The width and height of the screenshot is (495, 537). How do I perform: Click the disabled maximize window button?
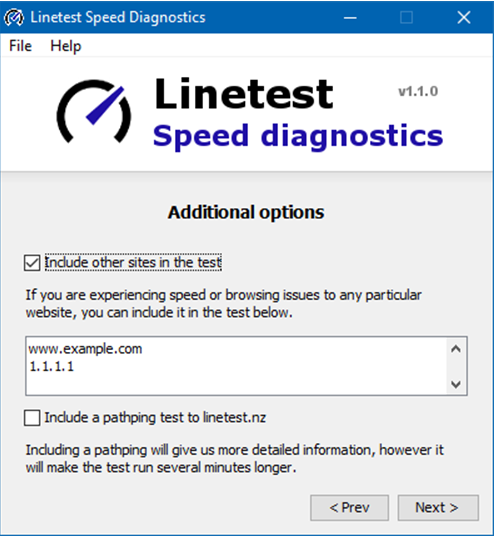click(406, 17)
